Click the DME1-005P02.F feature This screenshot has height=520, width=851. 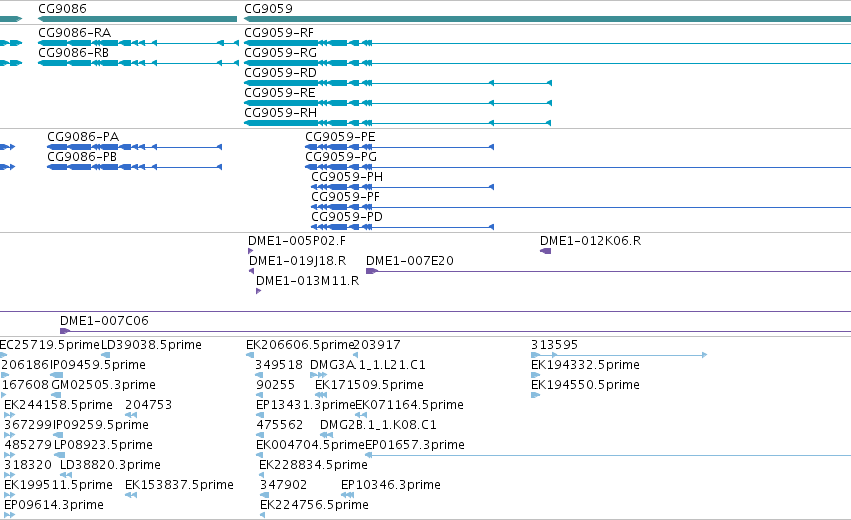click(297, 240)
